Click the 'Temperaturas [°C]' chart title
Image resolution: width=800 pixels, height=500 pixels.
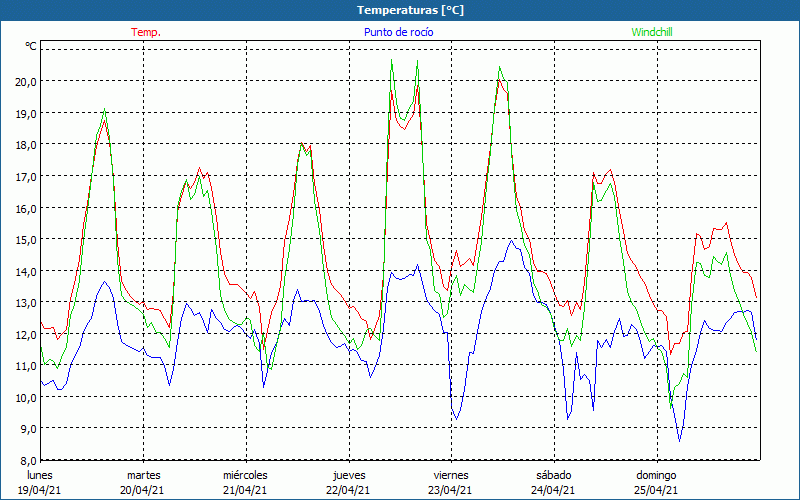[x=410, y=10]
